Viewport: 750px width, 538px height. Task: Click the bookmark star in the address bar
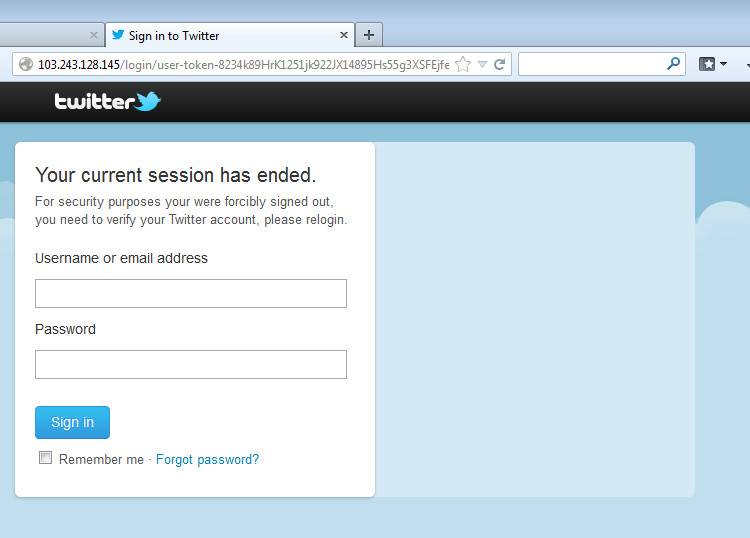(463, 64)
